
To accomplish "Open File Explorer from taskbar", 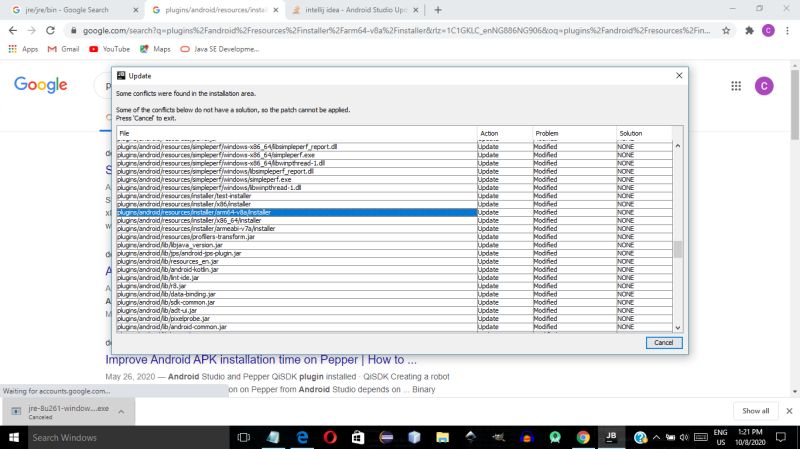I will tap(442, 437).
